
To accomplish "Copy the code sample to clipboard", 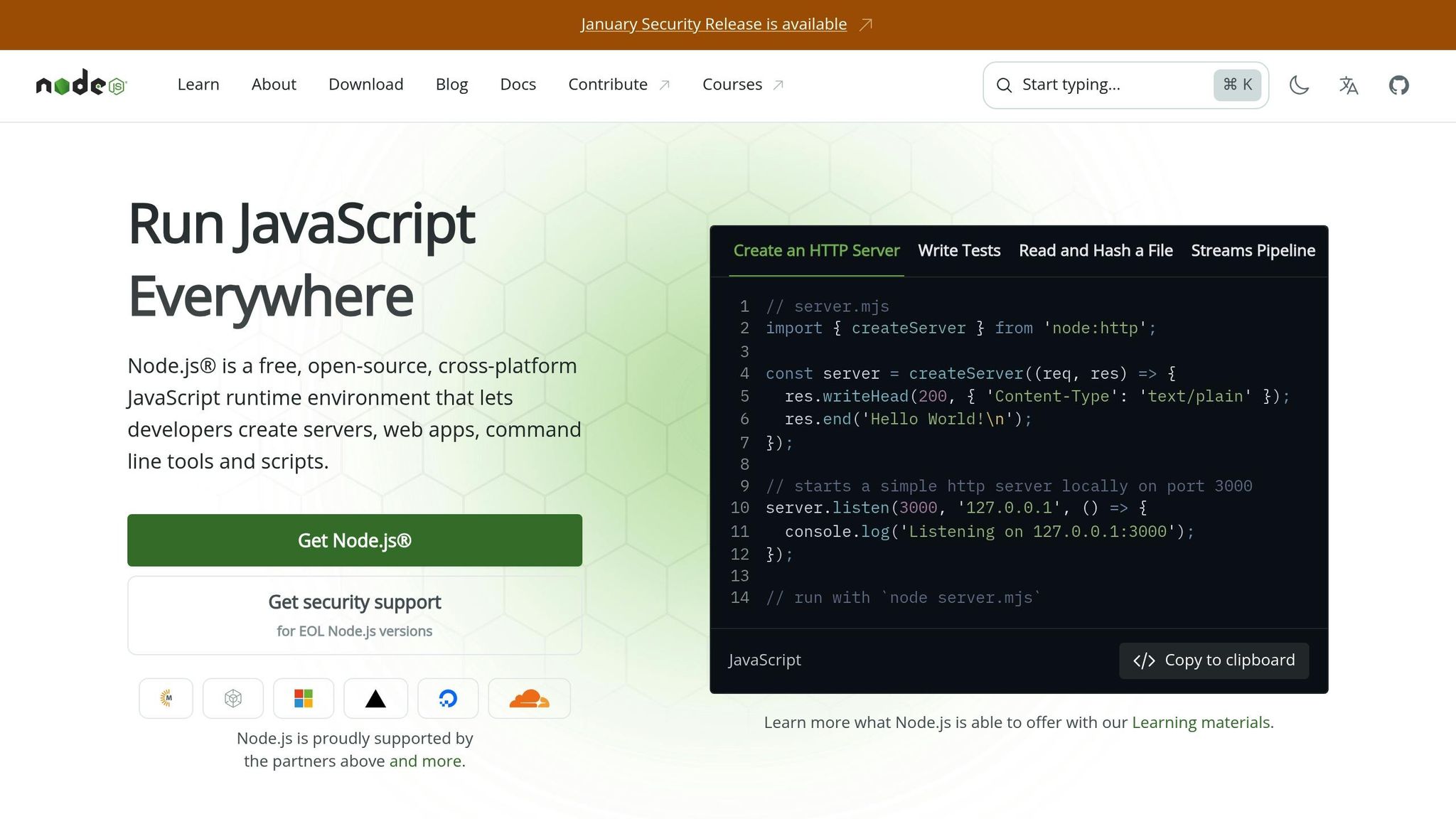I will pyautogui.click(x=1214, y=660).
